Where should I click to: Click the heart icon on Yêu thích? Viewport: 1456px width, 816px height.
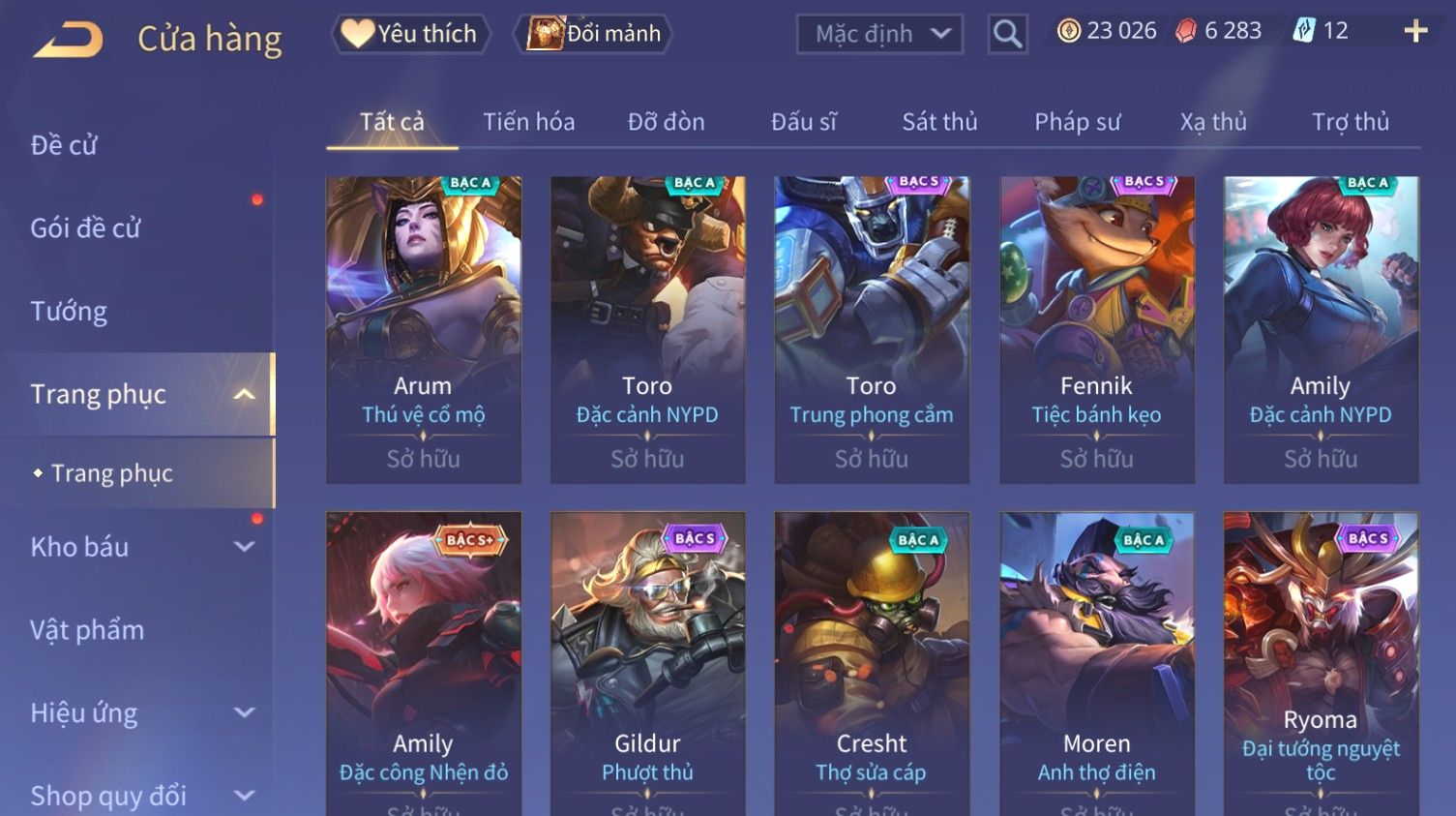(357, 34)
